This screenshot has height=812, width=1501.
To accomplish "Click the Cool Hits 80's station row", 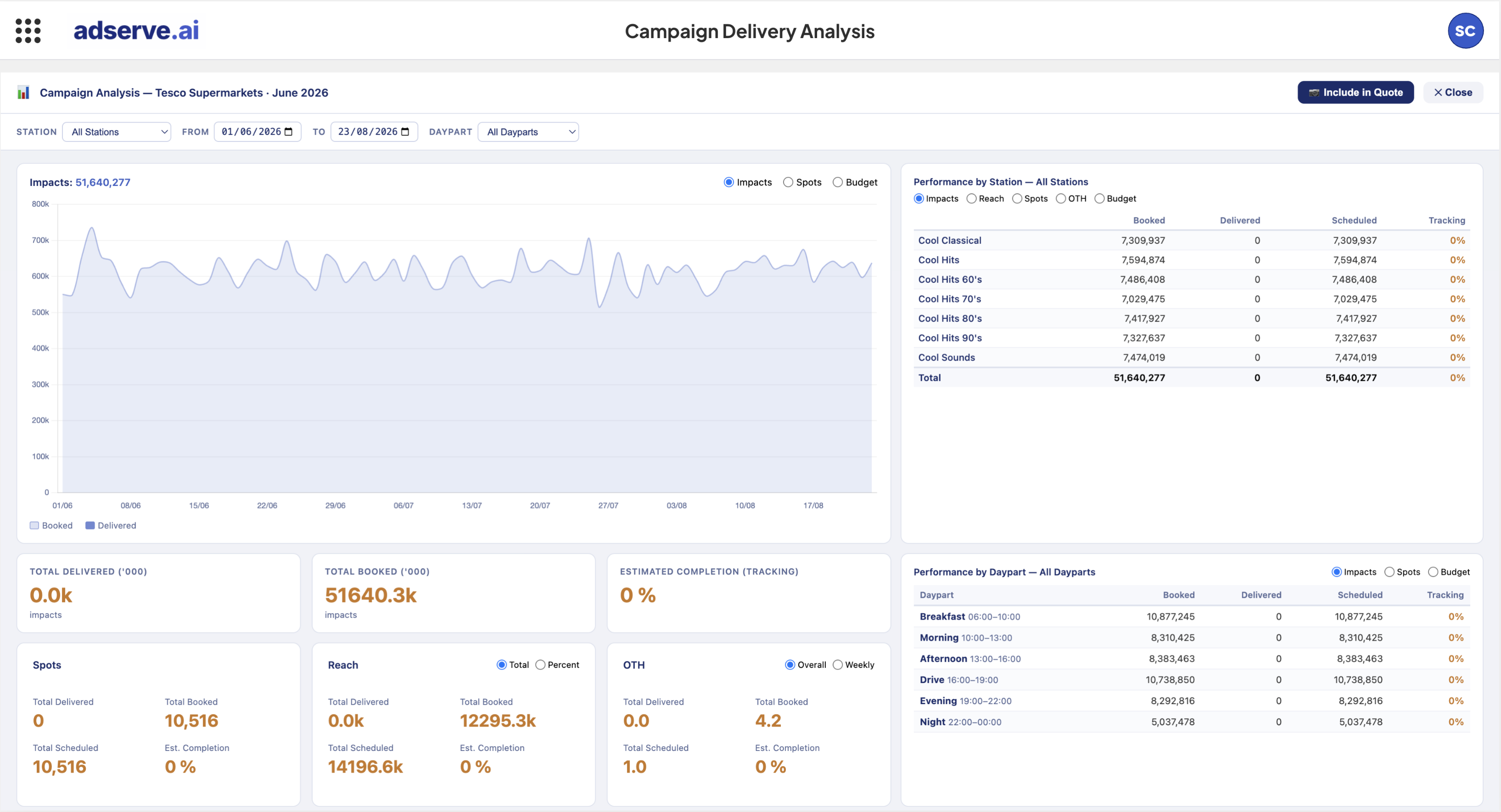I will [1191, 319].
